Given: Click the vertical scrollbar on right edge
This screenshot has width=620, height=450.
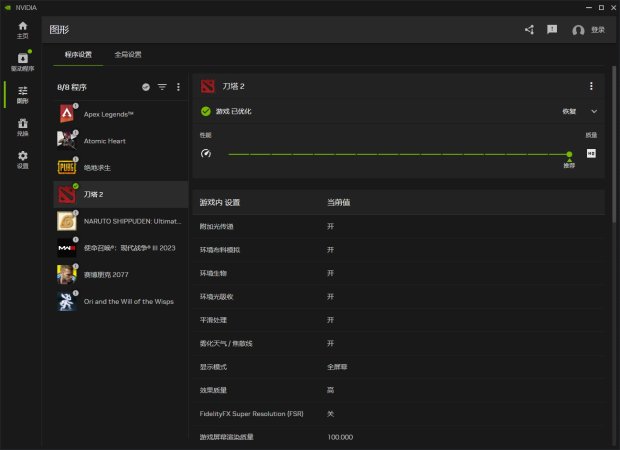Looking at the screenshot, I should click(x=614, y=144).
